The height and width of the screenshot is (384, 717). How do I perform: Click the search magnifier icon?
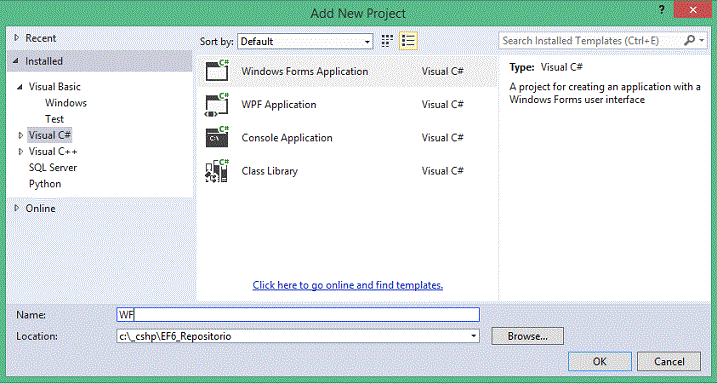click(x=690, y=40)
